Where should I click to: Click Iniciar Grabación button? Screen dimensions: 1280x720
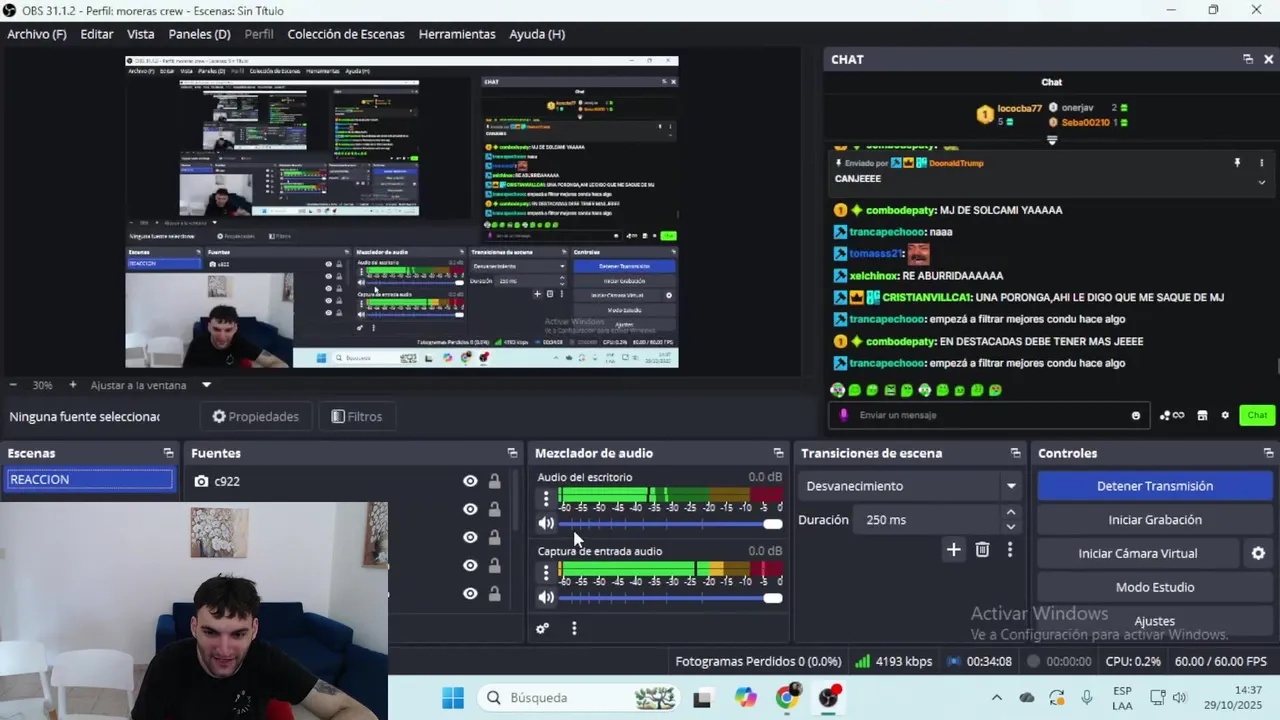(1155, 520)
